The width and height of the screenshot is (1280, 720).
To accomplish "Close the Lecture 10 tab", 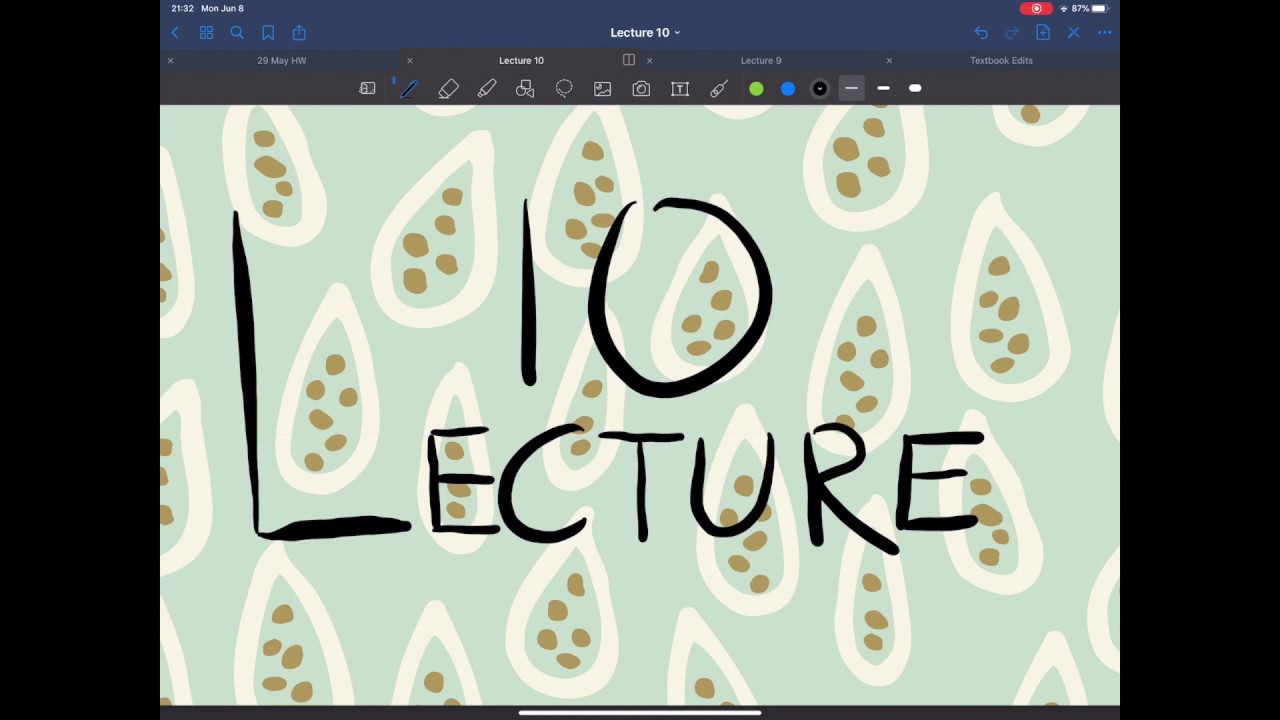I will tap(410, 61).
